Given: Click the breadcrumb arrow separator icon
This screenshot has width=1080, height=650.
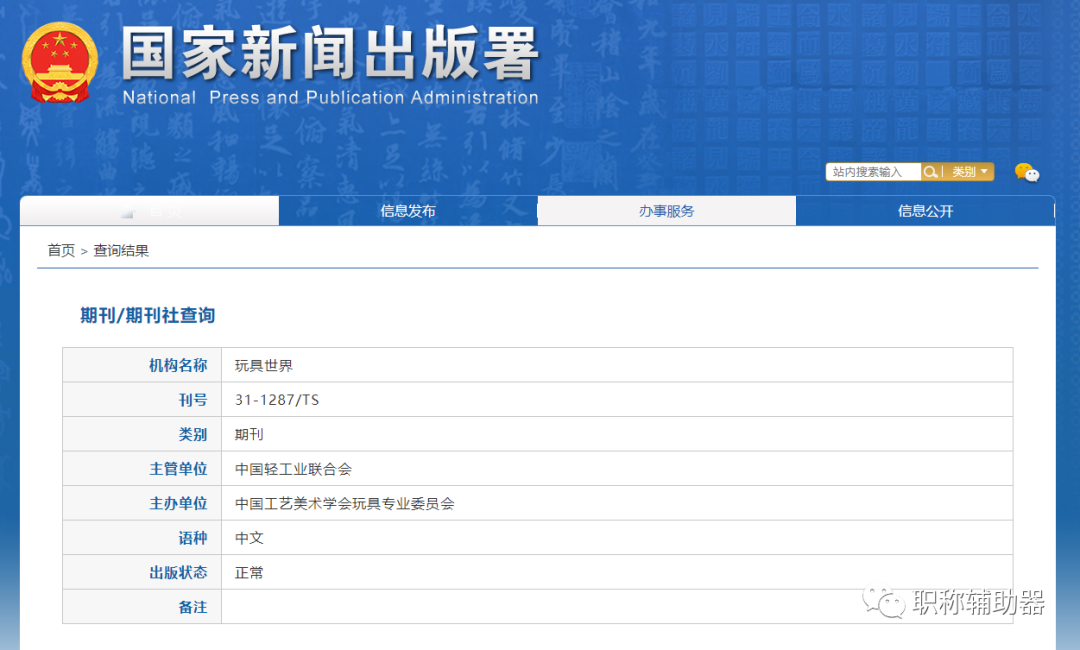Looking at the screenshot, I should coord(82,250).
